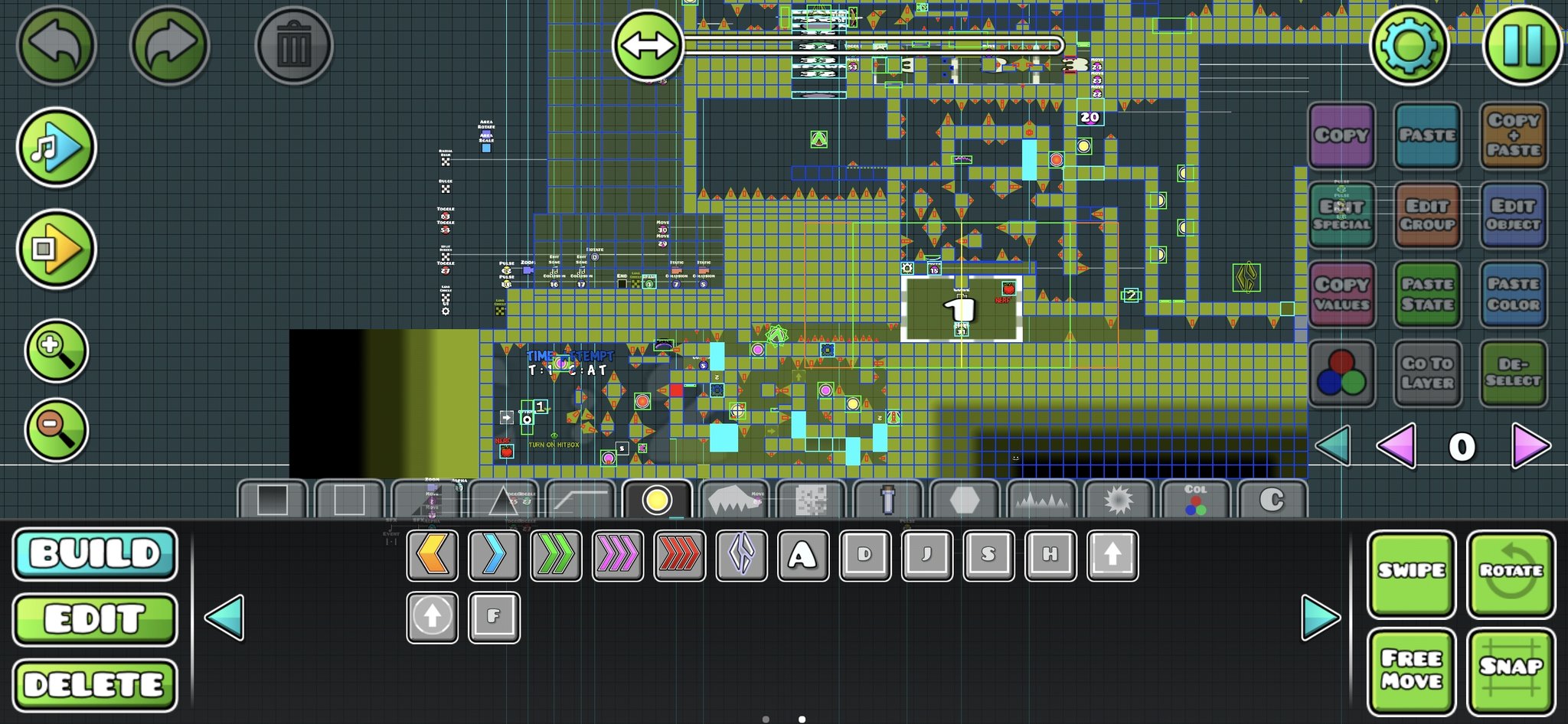Click the Copy button
This screenshot has height=724, width=1568.
1341,135
